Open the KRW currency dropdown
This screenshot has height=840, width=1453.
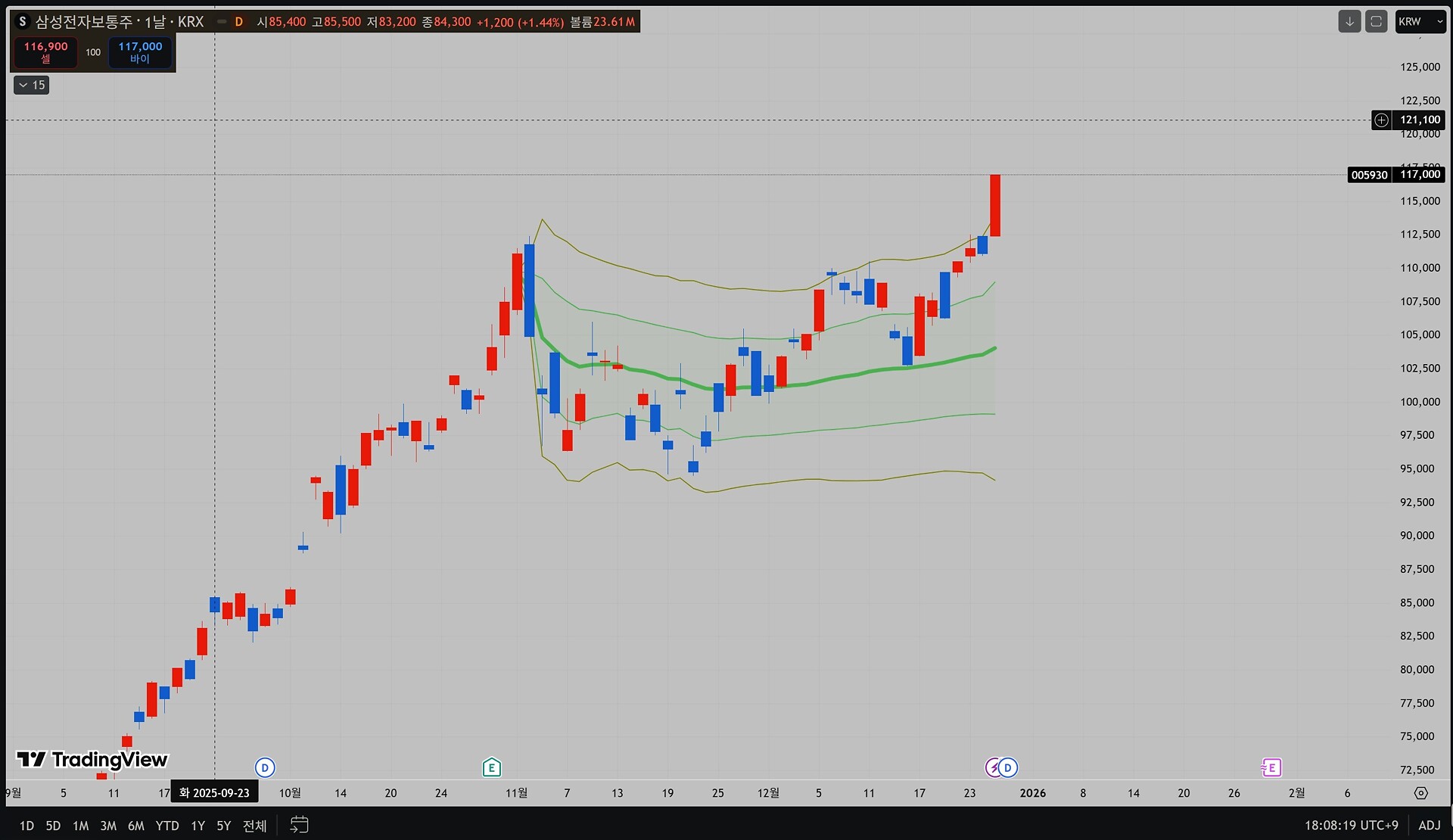pyautogui.click(x=1420, y=21)
